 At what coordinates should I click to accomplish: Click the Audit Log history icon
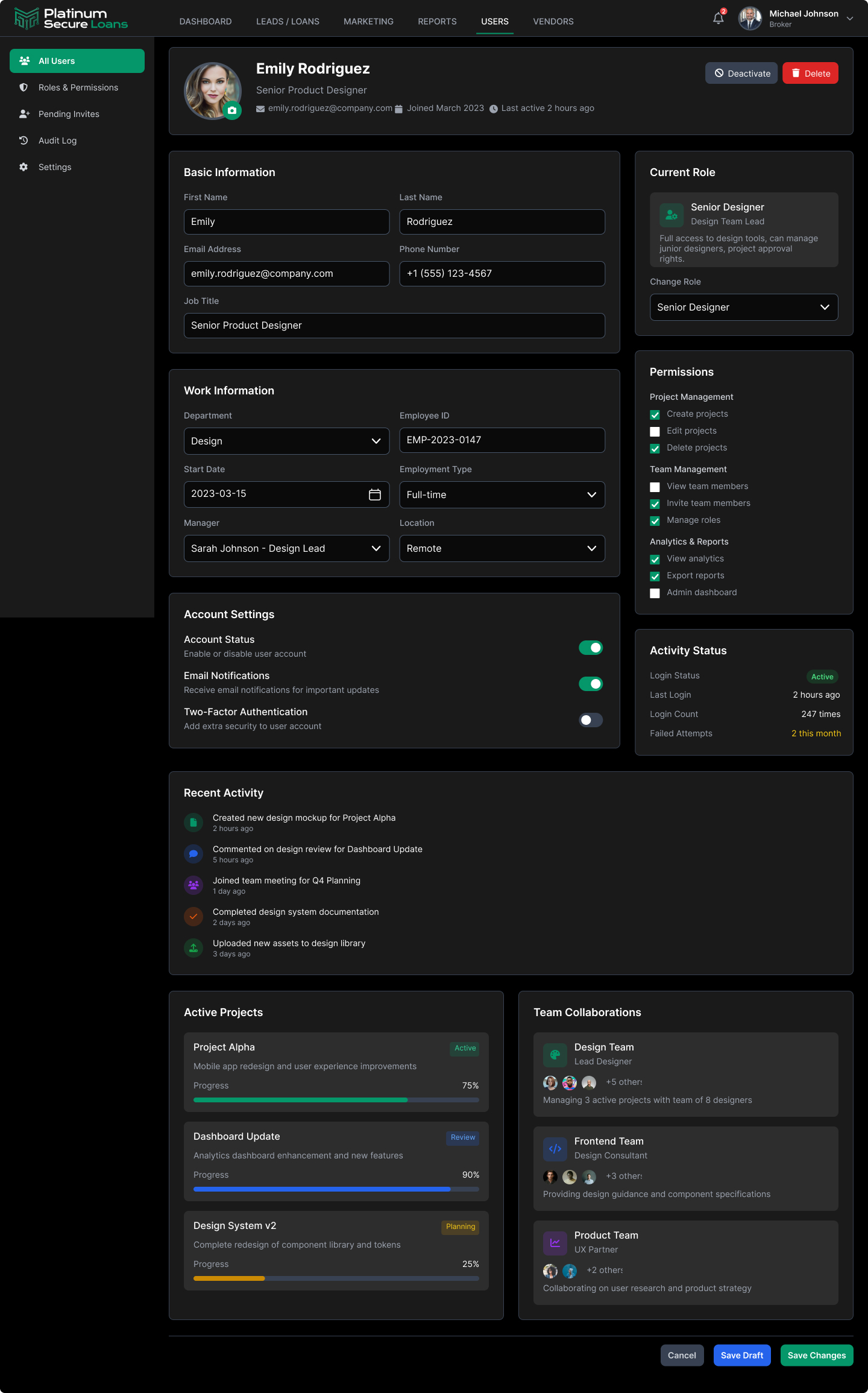tap(24, 141)
